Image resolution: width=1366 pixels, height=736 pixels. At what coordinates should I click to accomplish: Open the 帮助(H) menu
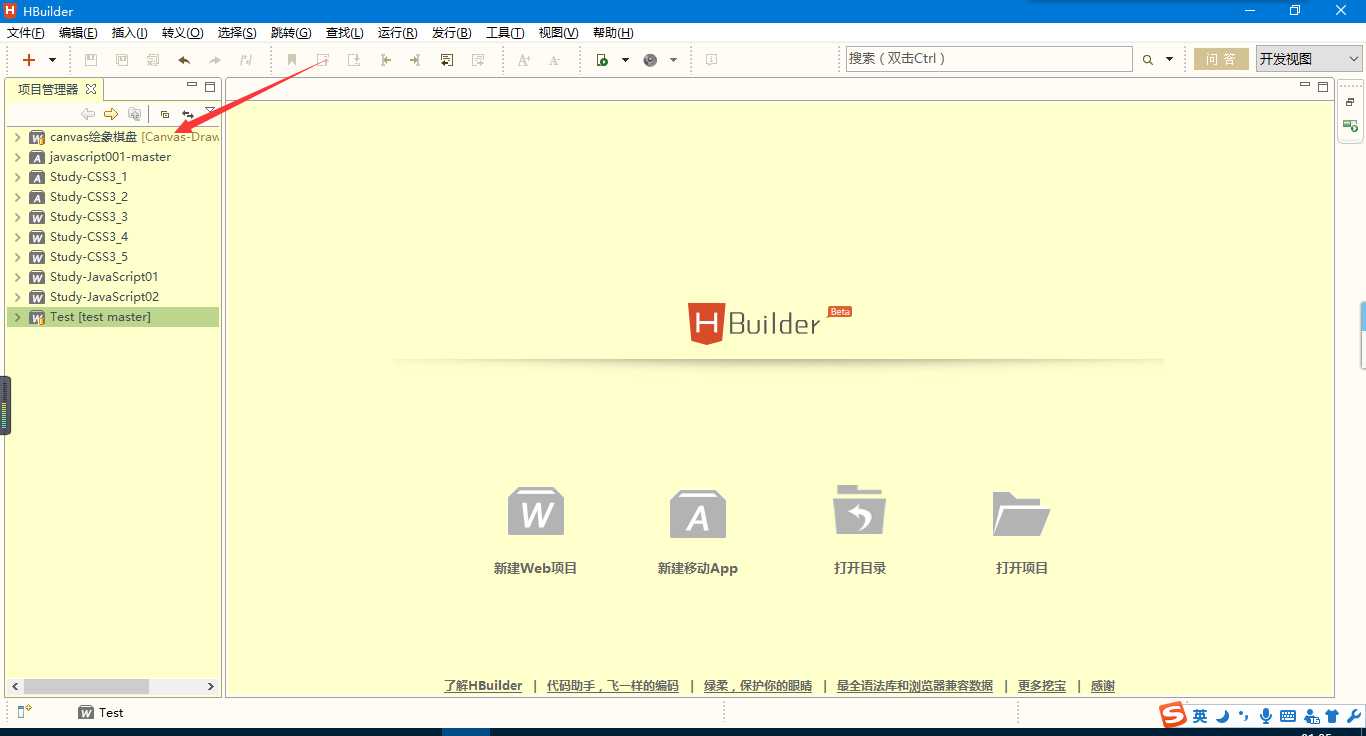613,33
